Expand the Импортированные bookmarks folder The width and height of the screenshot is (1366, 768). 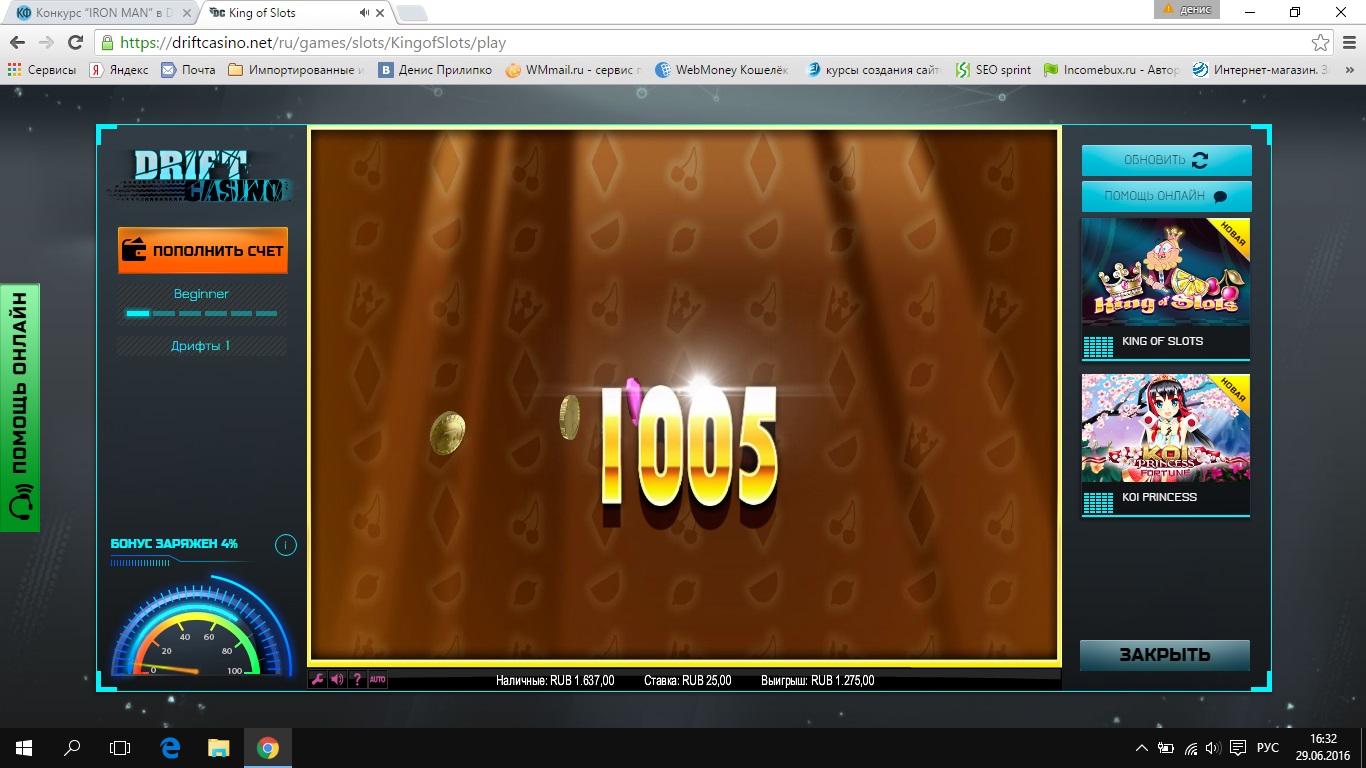click(297, 70)
